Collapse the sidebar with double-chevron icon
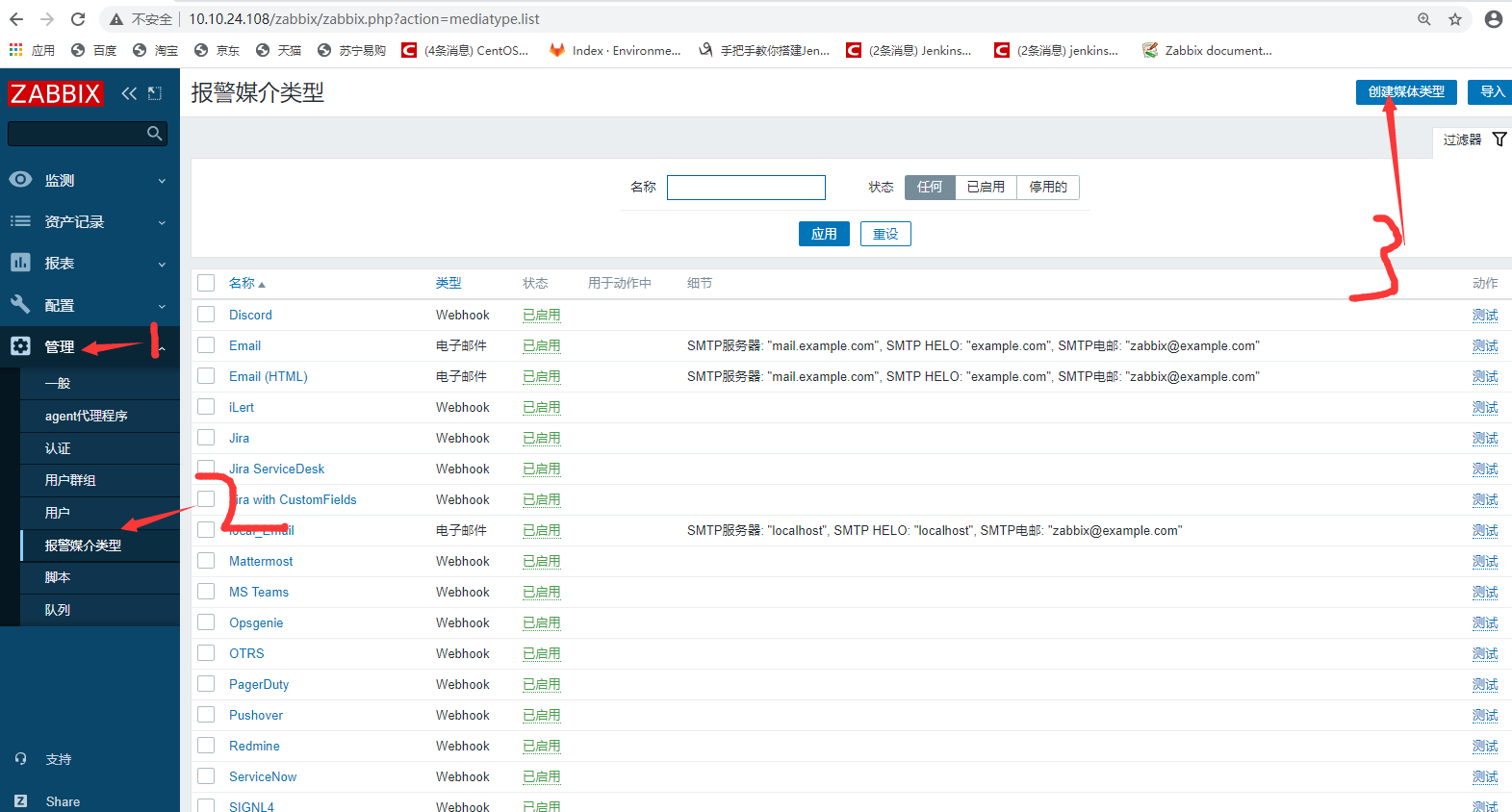Screen dimensions: 1512x812 pos(129,93)
